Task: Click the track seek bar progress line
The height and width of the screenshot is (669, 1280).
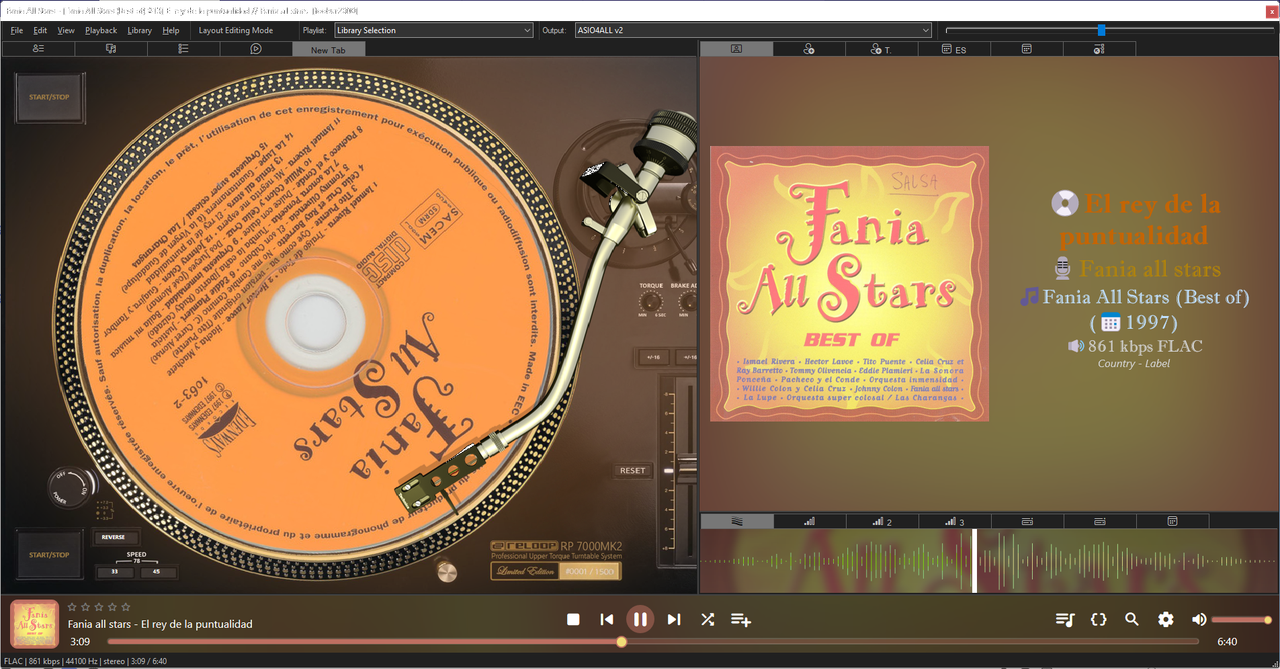Action: (653, 641)
